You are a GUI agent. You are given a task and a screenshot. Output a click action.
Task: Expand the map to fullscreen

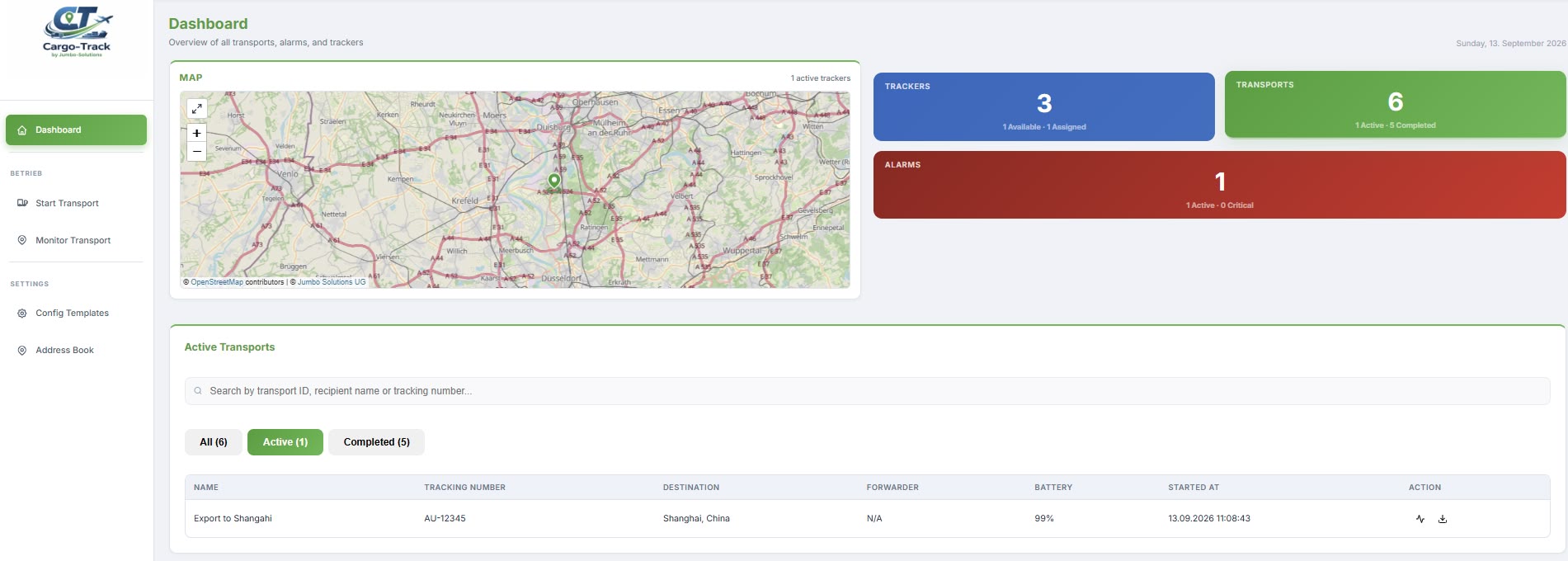coord(196,108)
